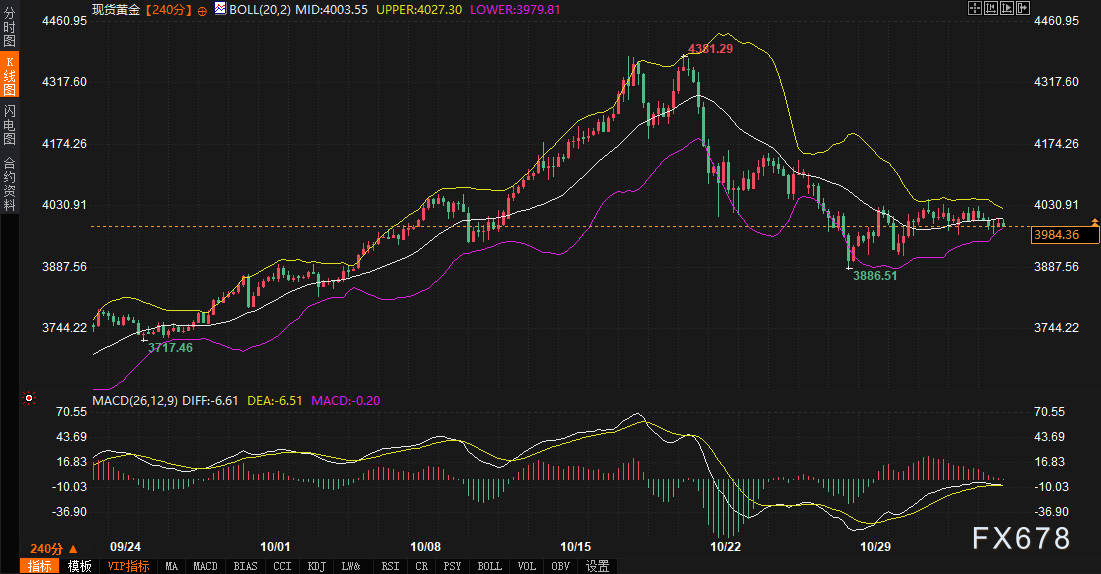Select the CCI indicator button
This screenshot has width=1101, height=574.
(281, 566)
